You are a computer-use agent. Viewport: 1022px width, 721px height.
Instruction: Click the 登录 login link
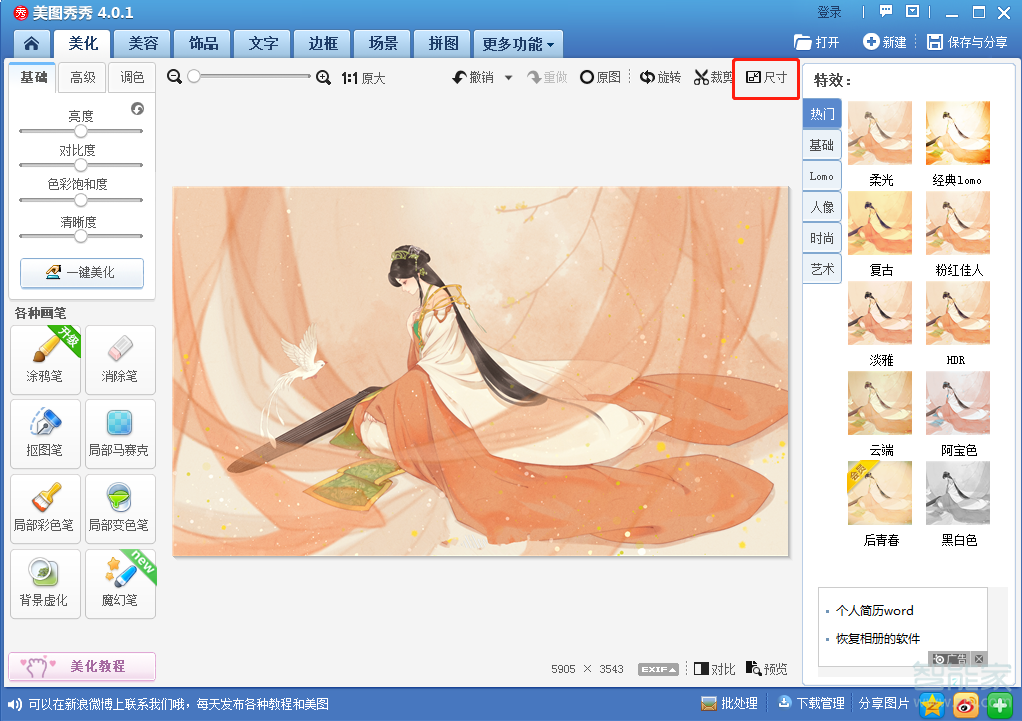point(829,12)
